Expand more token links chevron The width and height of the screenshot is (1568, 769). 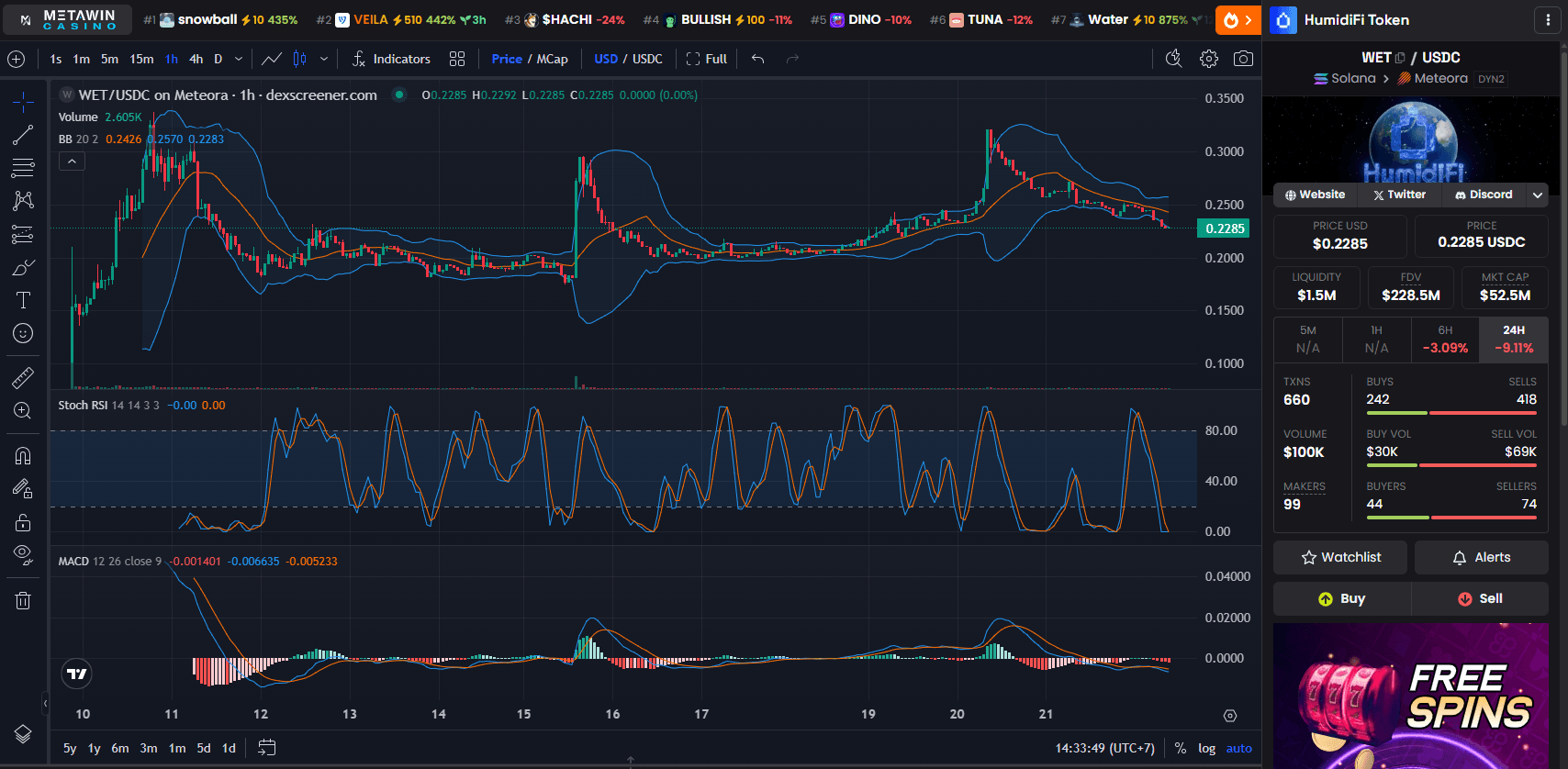point(1538,195)
